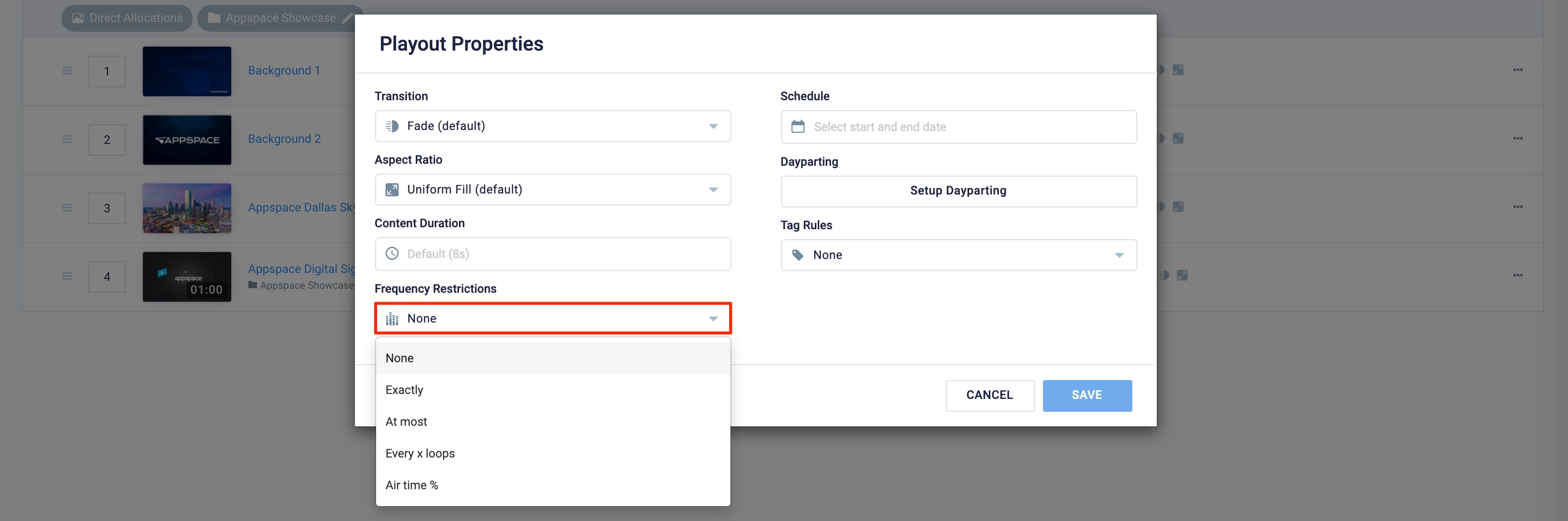This screenshot has width=1568, height=521.
Task: Select the Exactly frequency option
Action: [553, 390]
